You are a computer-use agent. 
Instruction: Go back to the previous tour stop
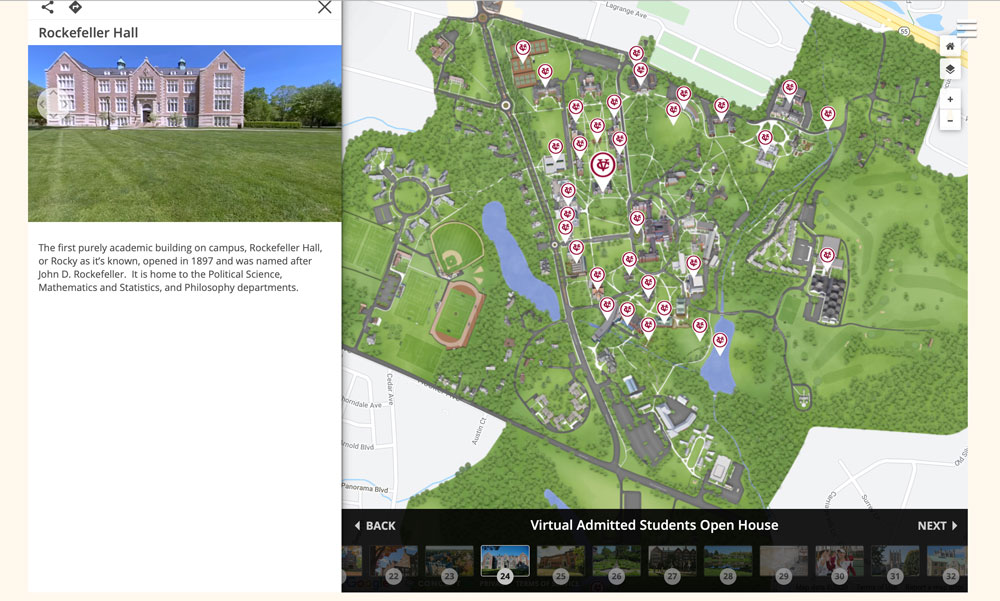[375, 526]
